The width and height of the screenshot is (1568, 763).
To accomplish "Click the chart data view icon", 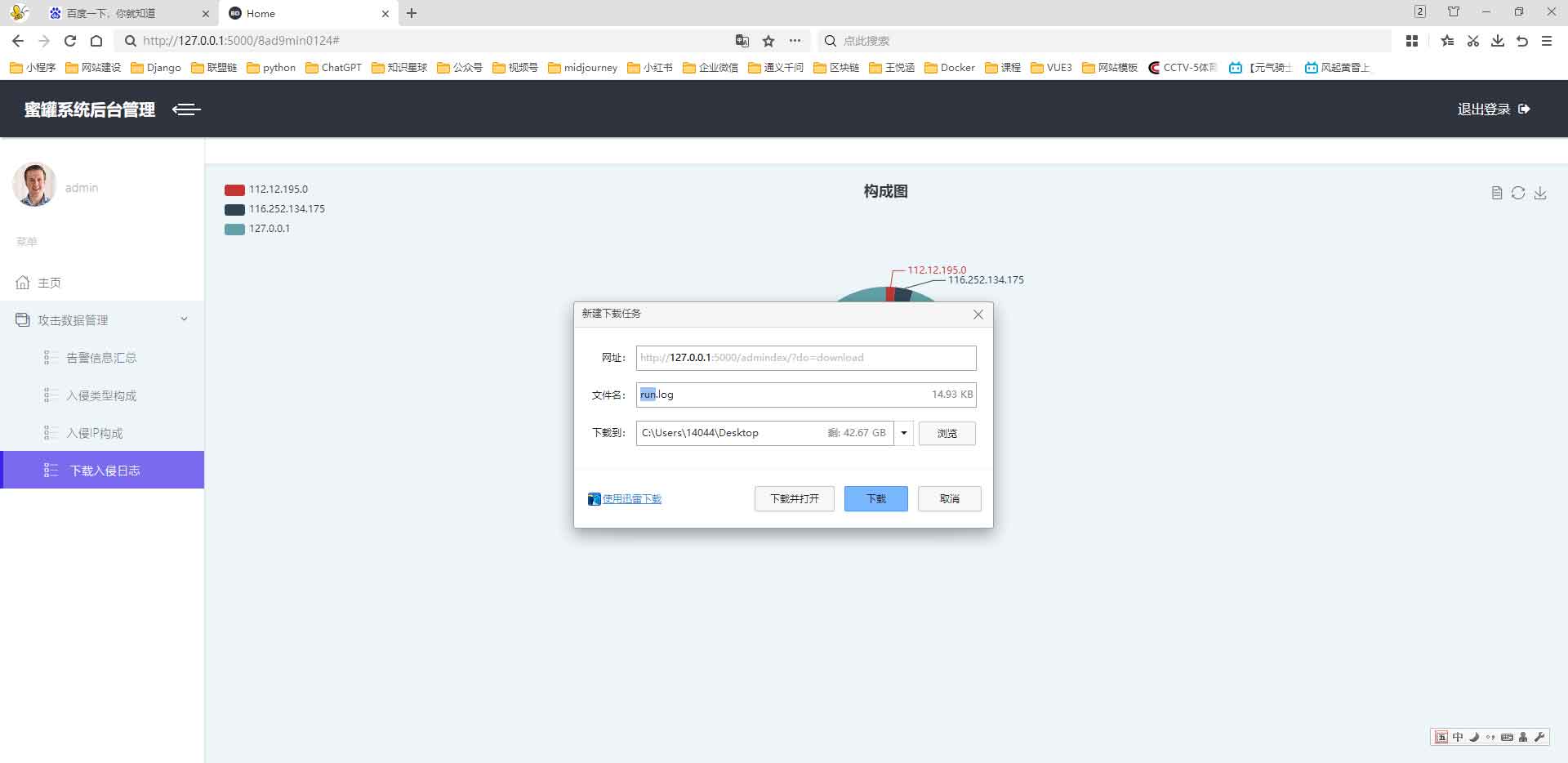I will point(1496,193).
